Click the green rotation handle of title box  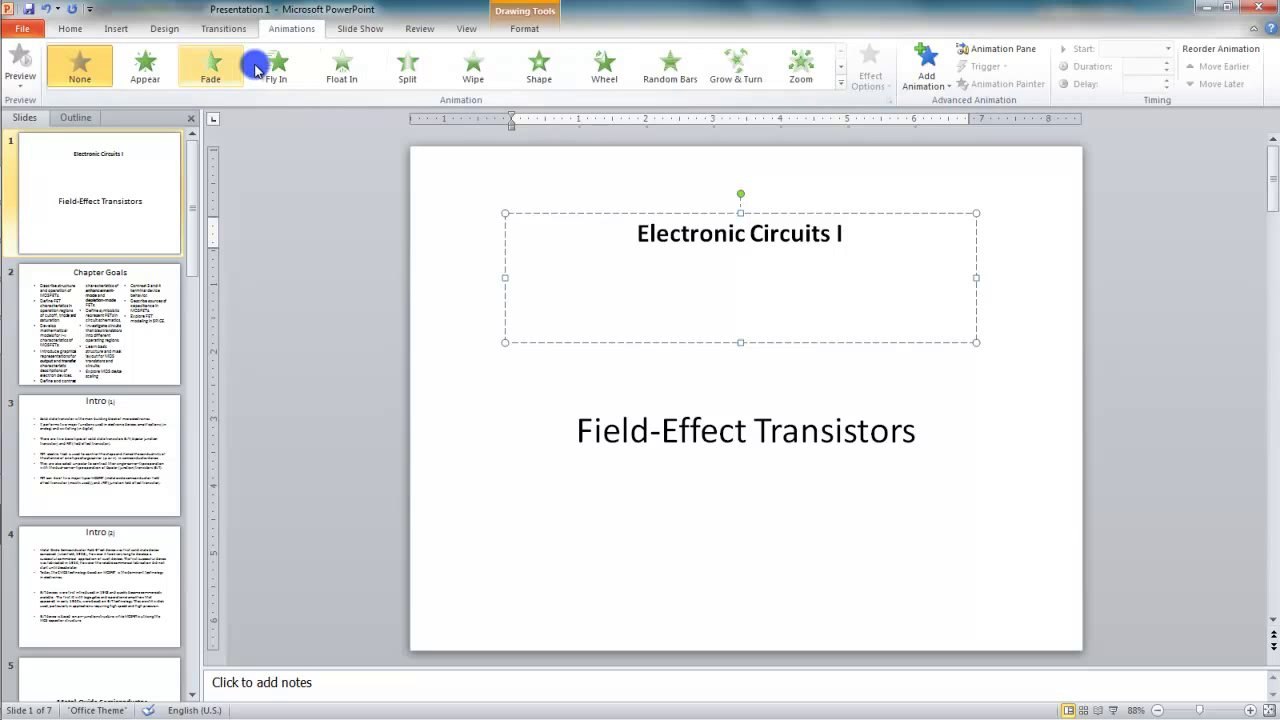pyautogui.click(x=740, y=194)
